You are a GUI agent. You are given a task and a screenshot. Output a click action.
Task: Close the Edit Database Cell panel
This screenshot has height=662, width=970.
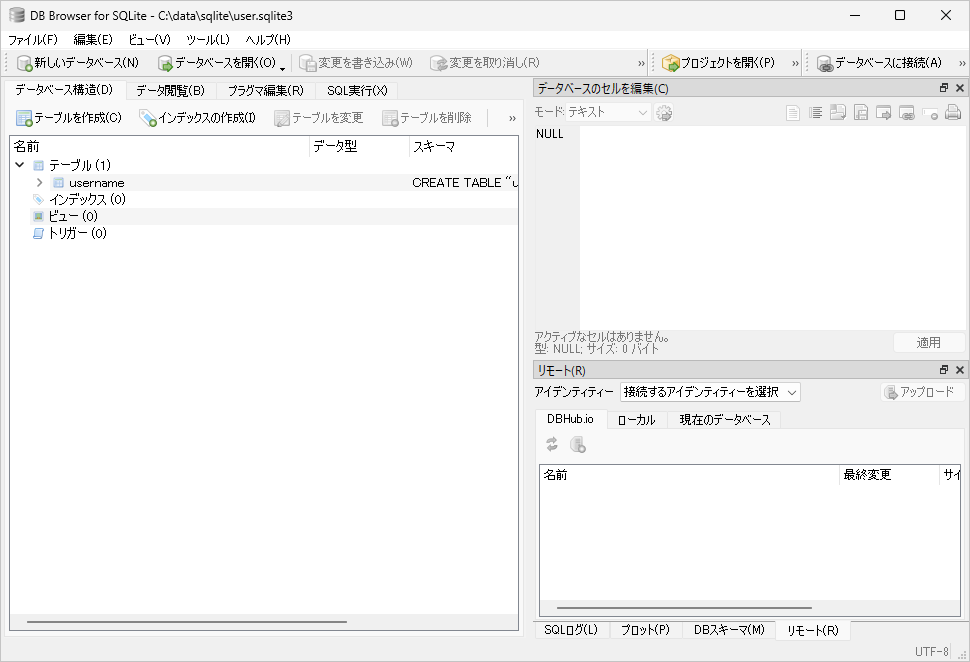pos(960,88)
